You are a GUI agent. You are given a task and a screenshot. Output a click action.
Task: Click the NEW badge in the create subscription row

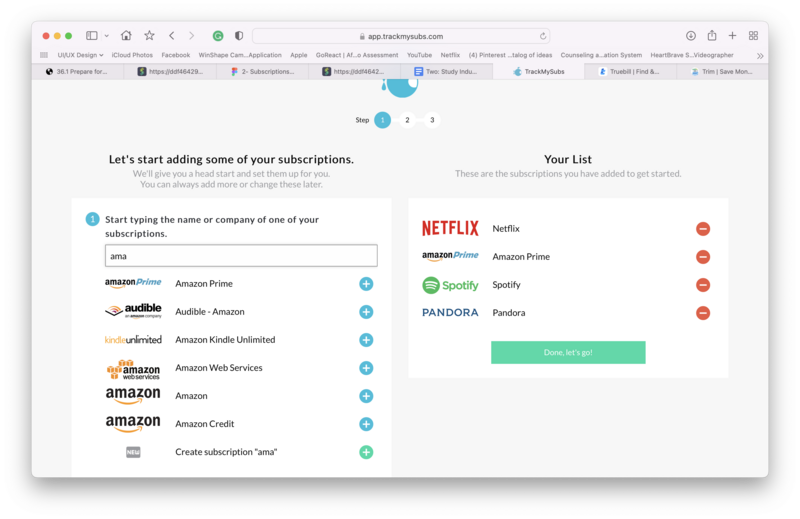click(133, 452)
